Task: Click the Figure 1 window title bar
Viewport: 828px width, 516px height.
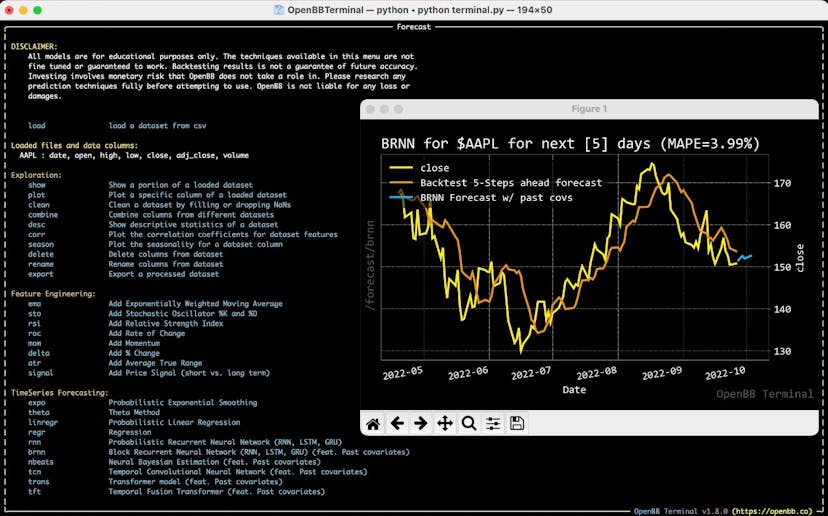Action: click(589, 109)
